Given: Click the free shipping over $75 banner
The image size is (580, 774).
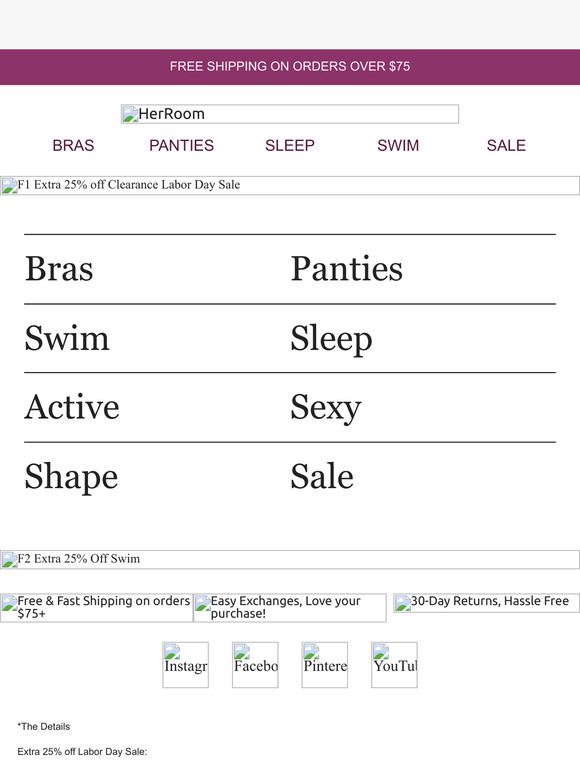Looking at the screenshot, I should click(x=290, y=67).
